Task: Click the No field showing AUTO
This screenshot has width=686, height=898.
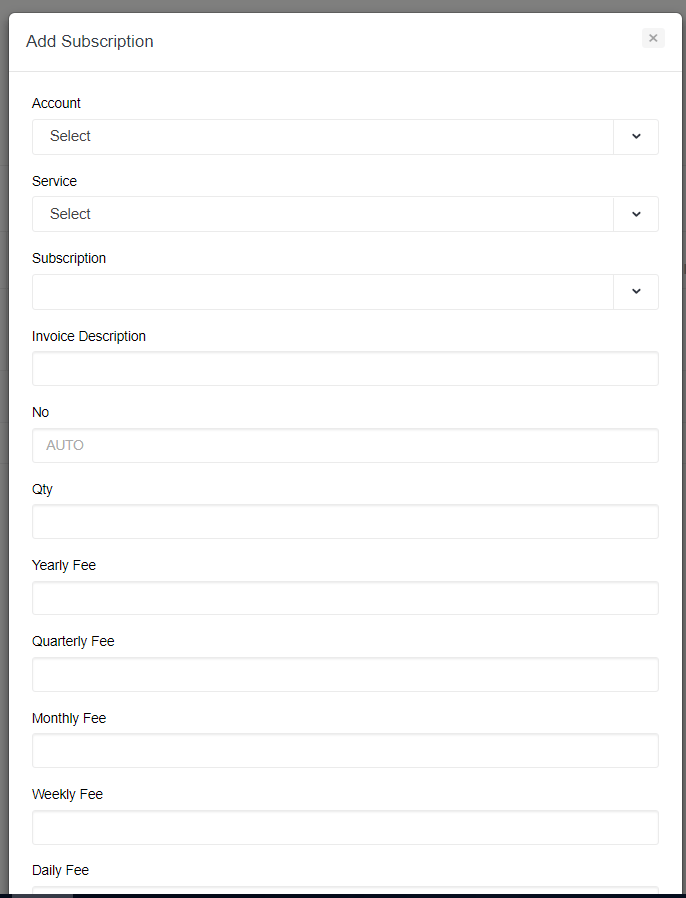Action: coord(345,445)
